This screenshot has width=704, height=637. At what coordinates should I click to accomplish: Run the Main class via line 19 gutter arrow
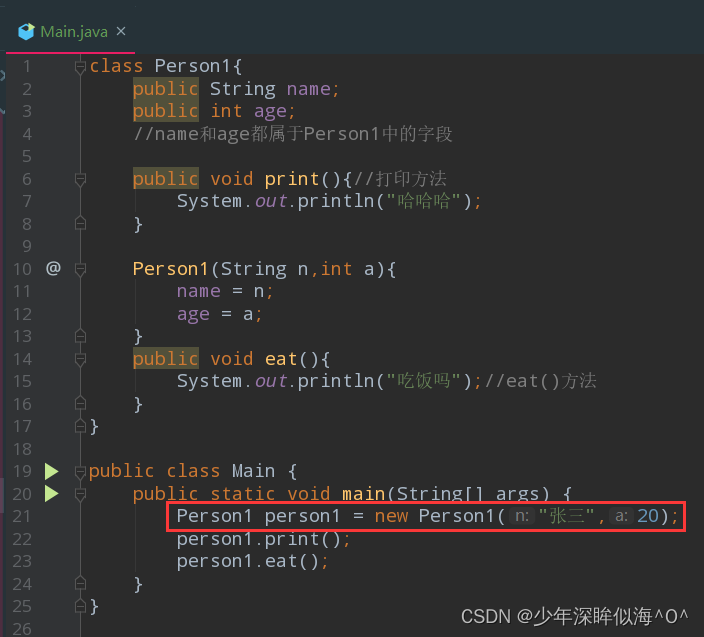pos(52,471)
